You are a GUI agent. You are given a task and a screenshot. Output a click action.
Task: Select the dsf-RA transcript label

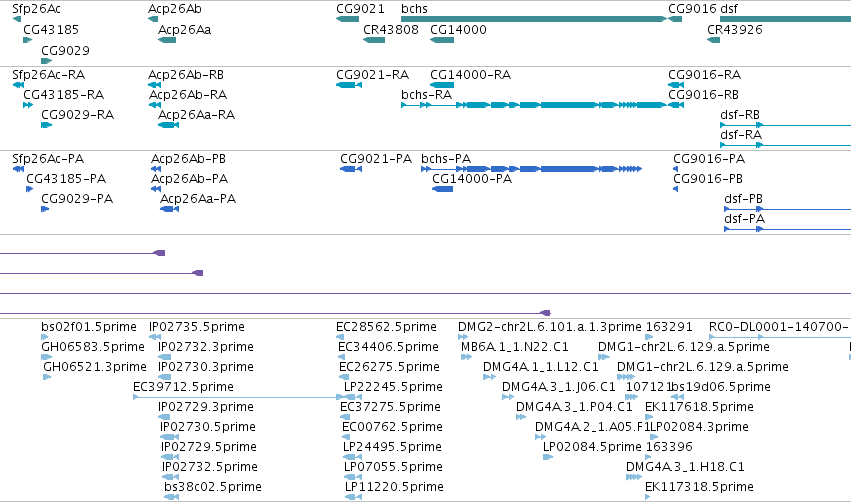pos(741,135)
